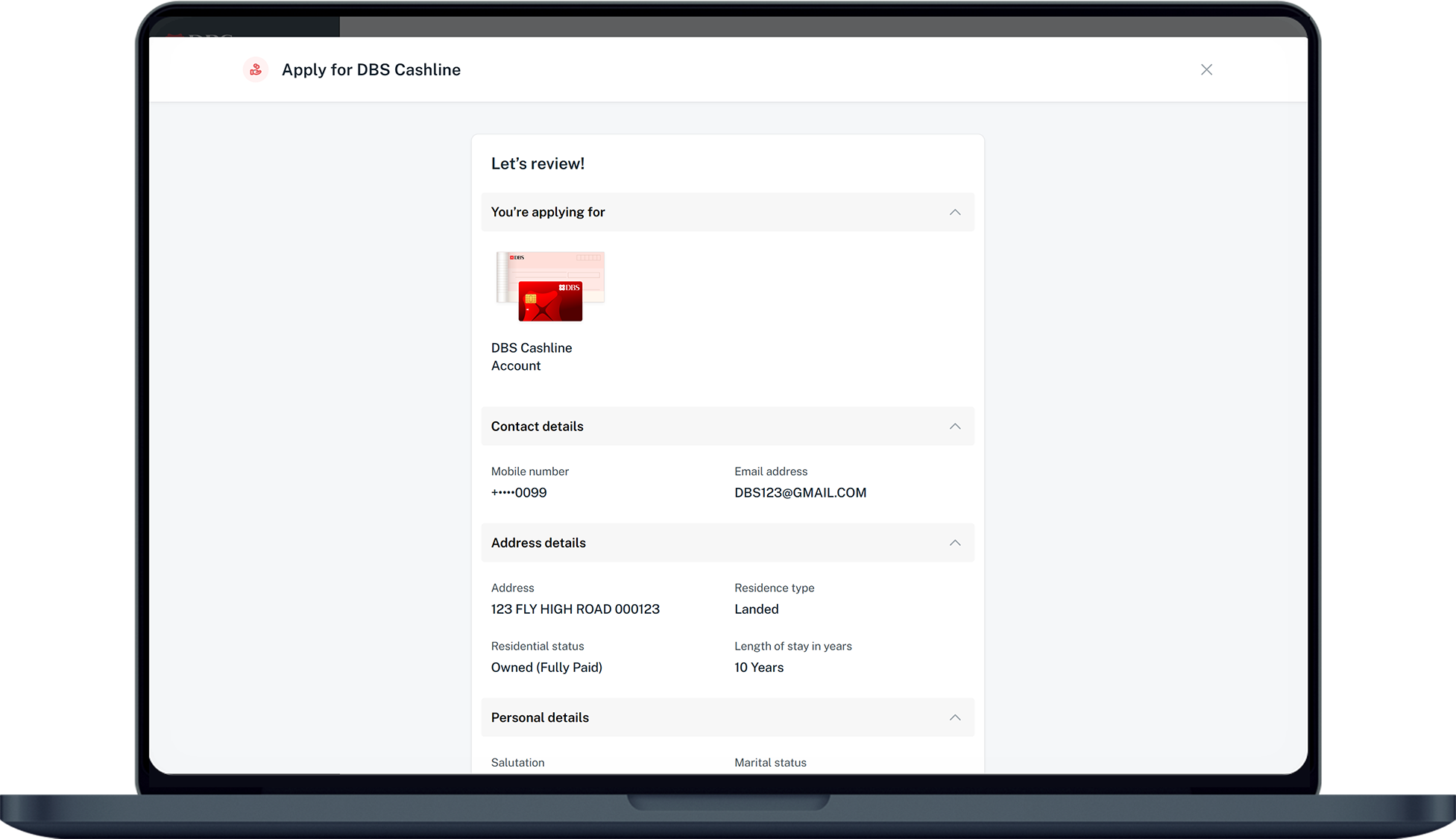Click the Cashline hand-coin icon in header
This screenshot has width=1456, height=839.
coord(256,69)
